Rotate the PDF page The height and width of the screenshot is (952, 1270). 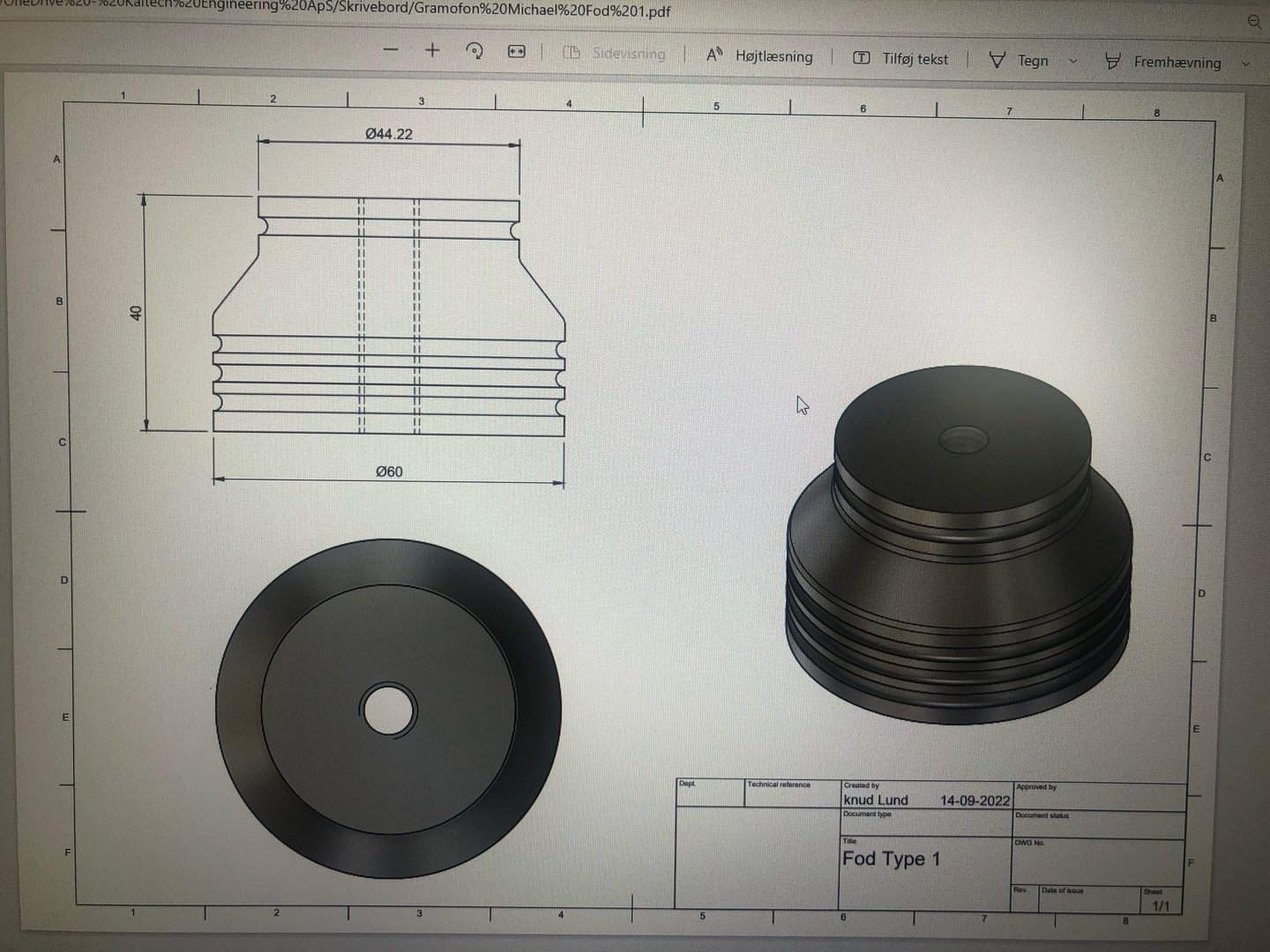(x=474, y=51)
